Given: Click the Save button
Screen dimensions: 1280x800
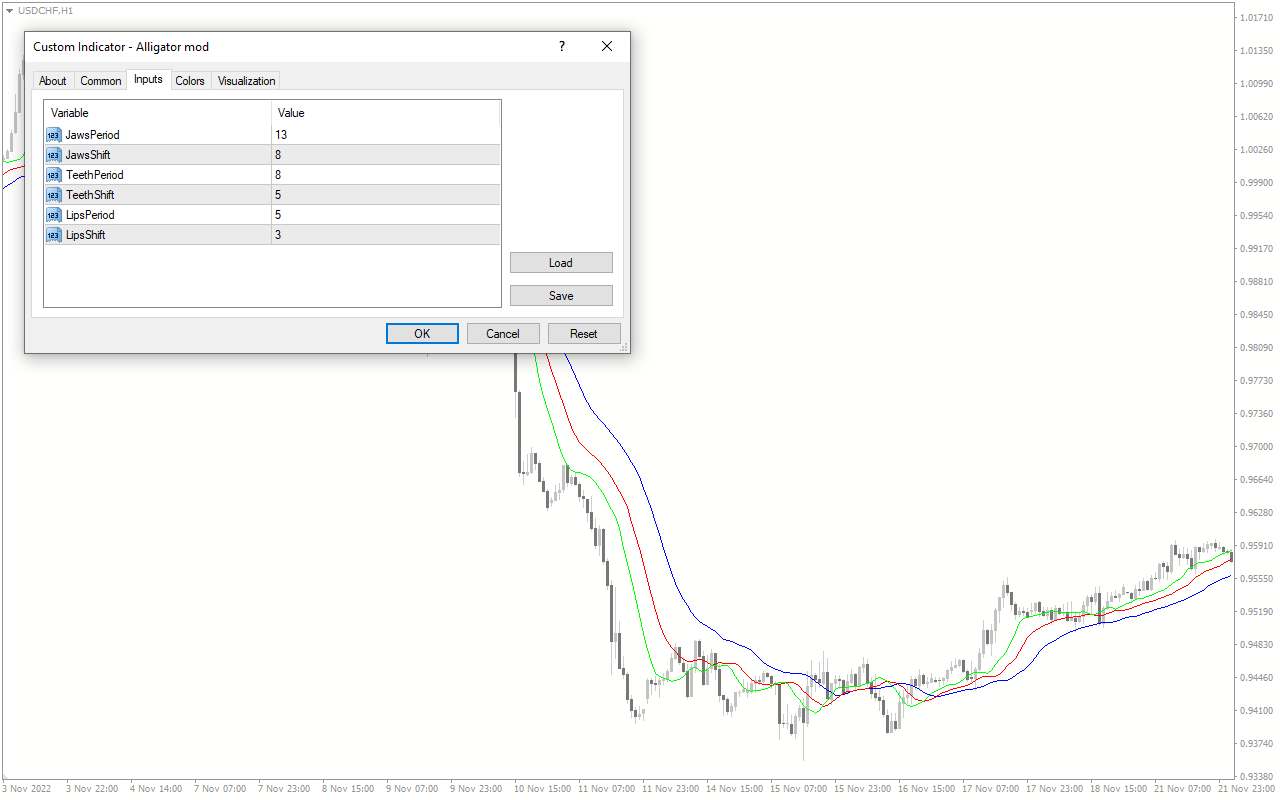Looking at the screenshot, I should [x=561, y=296].
